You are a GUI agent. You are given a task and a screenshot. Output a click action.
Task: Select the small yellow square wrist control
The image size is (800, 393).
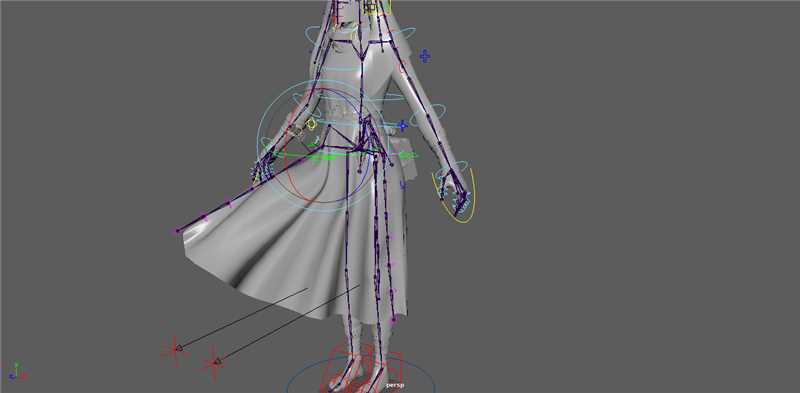(x=311, y=124)
